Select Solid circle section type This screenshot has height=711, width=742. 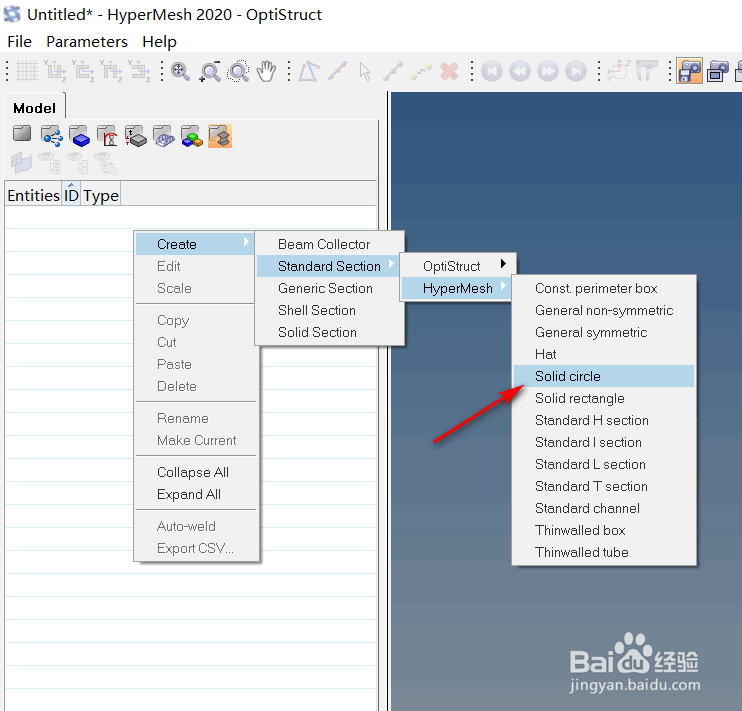pos(604,376)
